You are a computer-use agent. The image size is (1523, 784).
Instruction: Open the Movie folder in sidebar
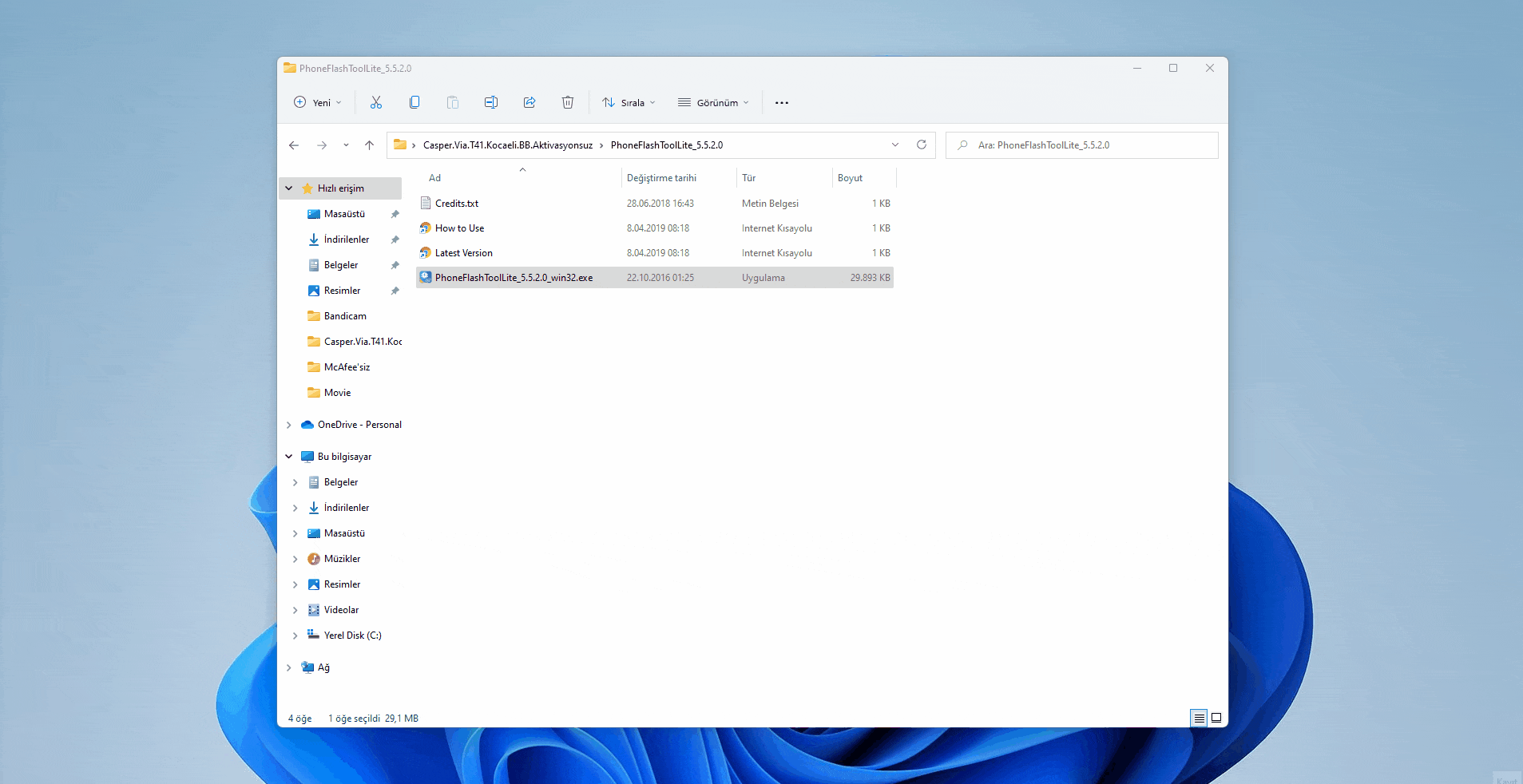click(337, 393)
